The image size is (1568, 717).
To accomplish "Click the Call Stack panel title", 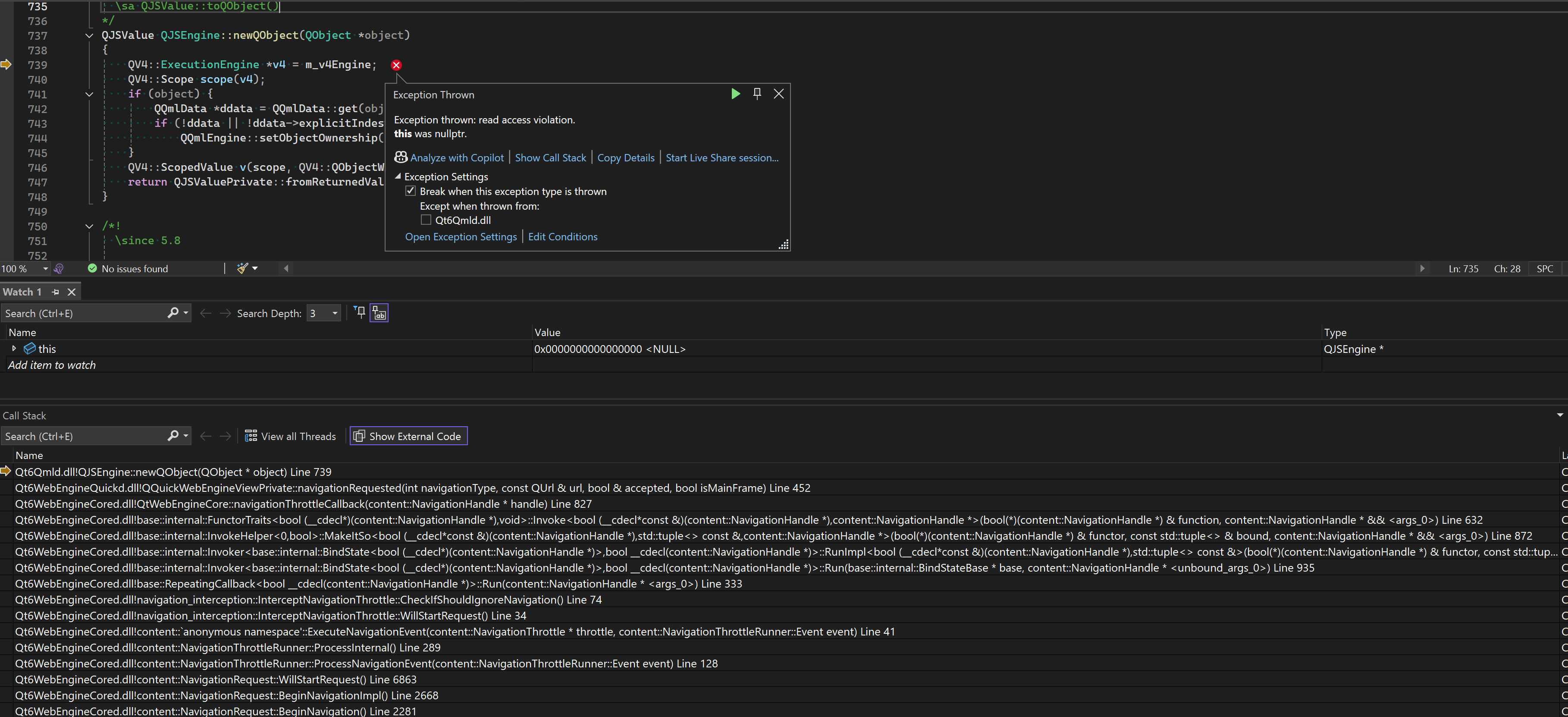I will coord(24,415).
